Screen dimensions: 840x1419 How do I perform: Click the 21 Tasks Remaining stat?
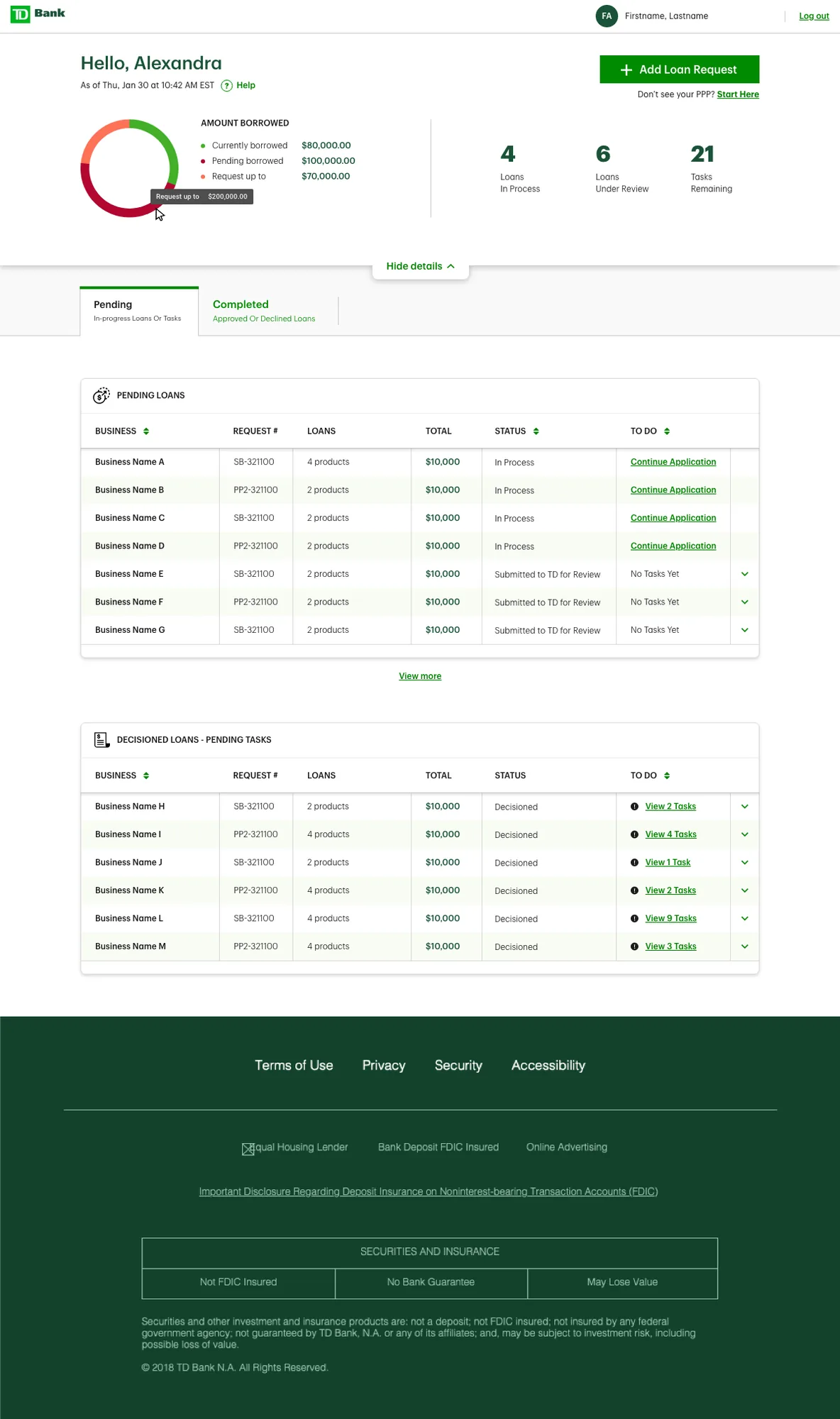click(x=712, y=169)
